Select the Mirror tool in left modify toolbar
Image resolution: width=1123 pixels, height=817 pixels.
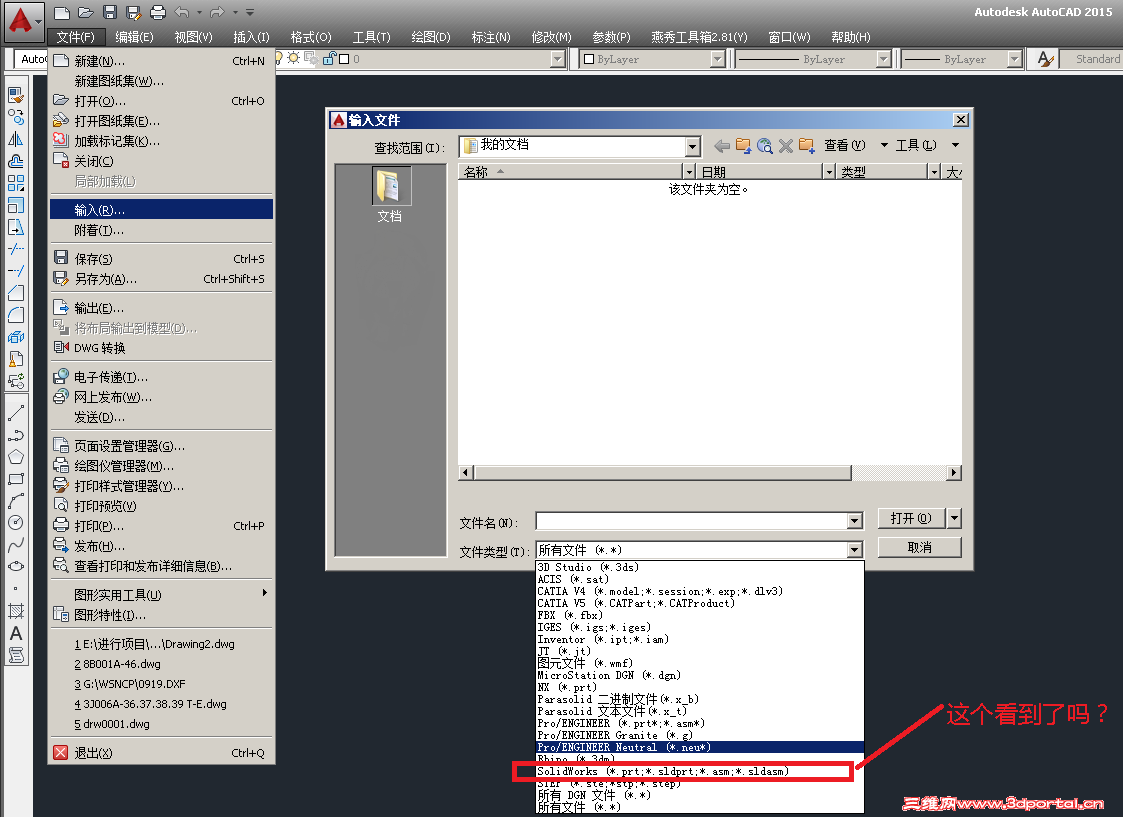tap(16, 139)
